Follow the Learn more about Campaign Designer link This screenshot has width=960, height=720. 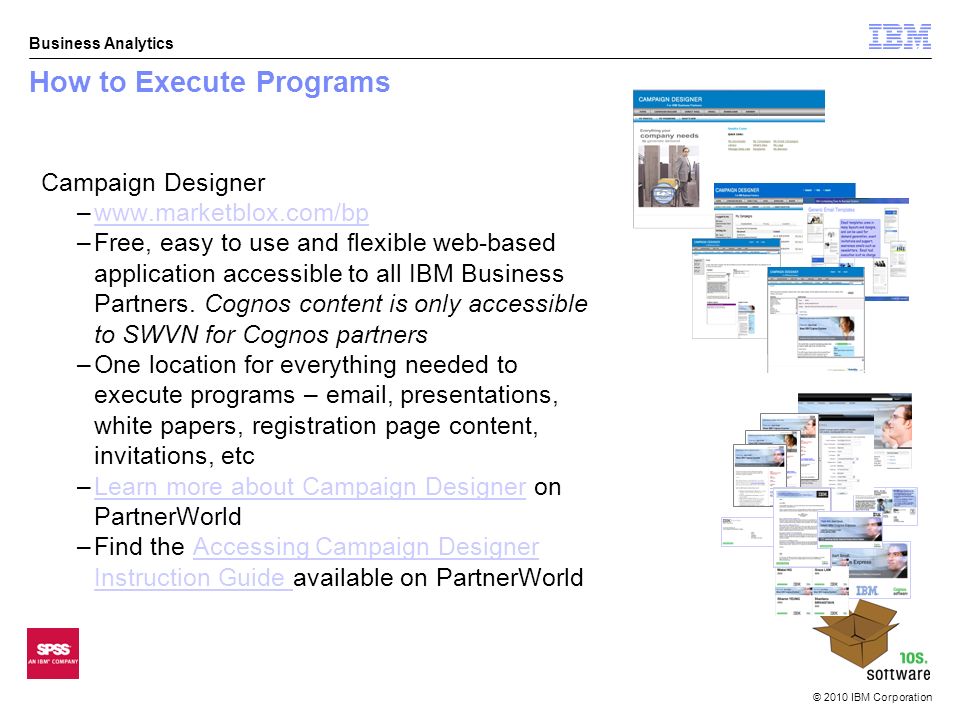click(x=310, y=487)
